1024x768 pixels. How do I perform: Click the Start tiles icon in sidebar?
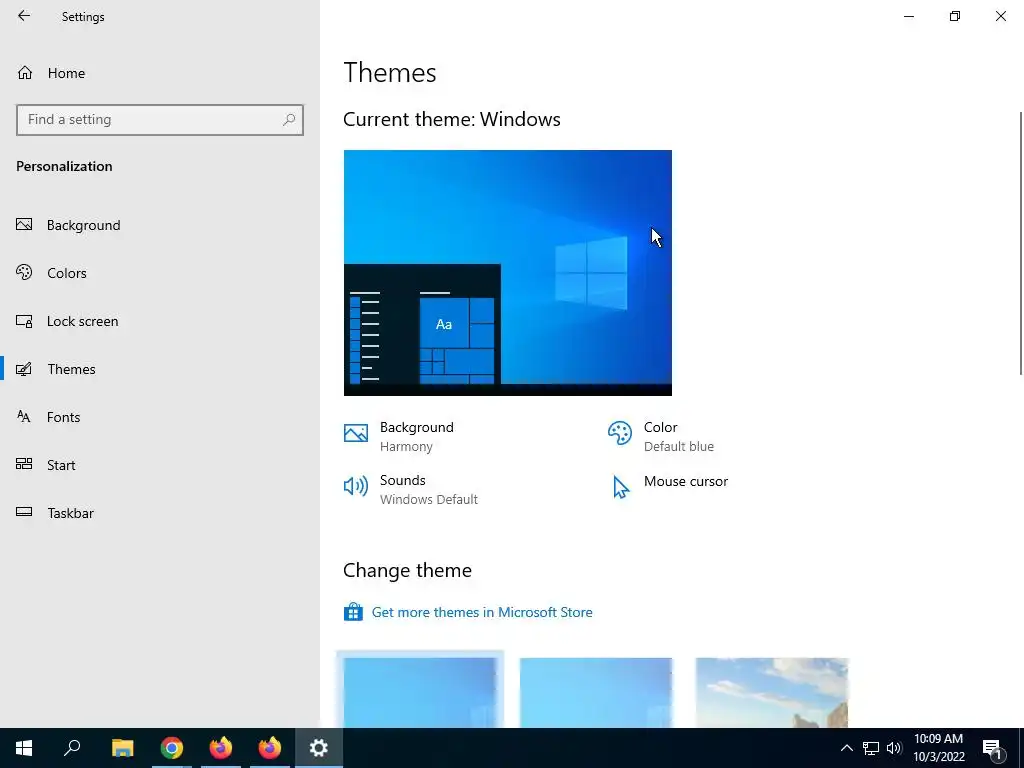(x=24, y=464)
